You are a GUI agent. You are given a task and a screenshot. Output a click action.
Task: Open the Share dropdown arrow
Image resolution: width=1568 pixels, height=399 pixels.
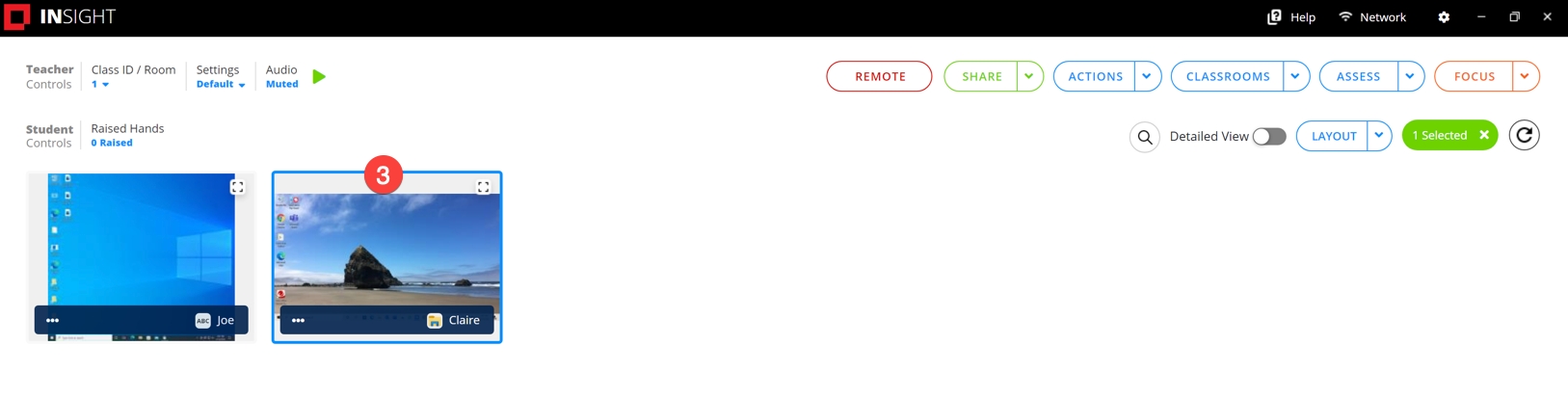[x=1029, y=76]
